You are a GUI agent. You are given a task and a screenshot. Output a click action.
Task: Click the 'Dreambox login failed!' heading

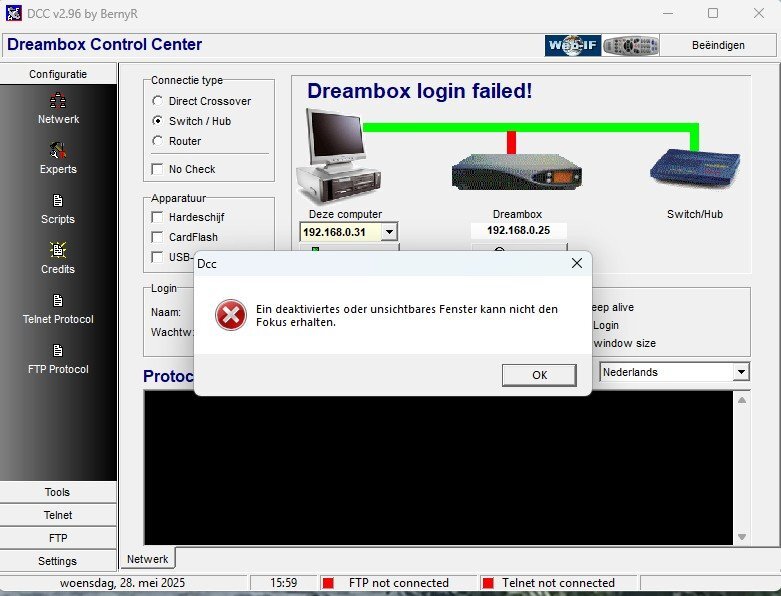(x=419, y=91)
